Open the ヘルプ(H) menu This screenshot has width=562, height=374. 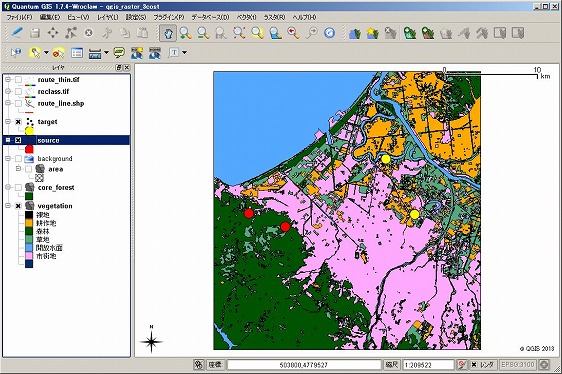(304, 17)
